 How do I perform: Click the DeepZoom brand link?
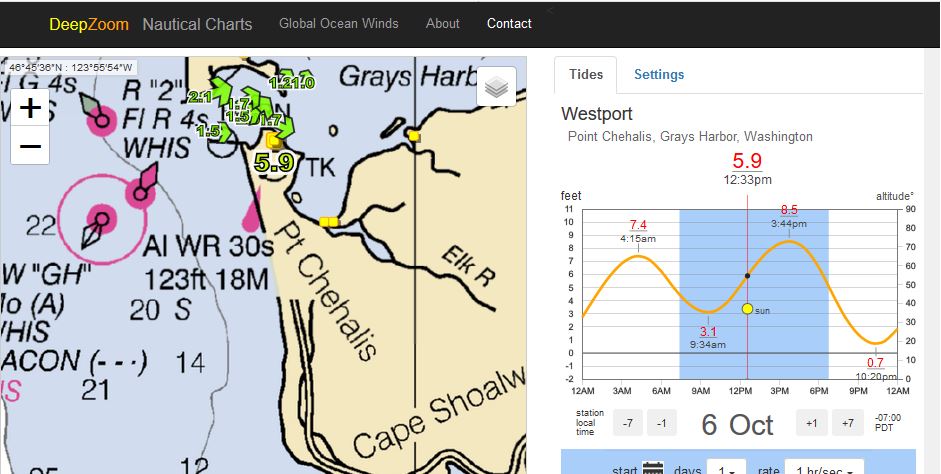click(89, 23)
